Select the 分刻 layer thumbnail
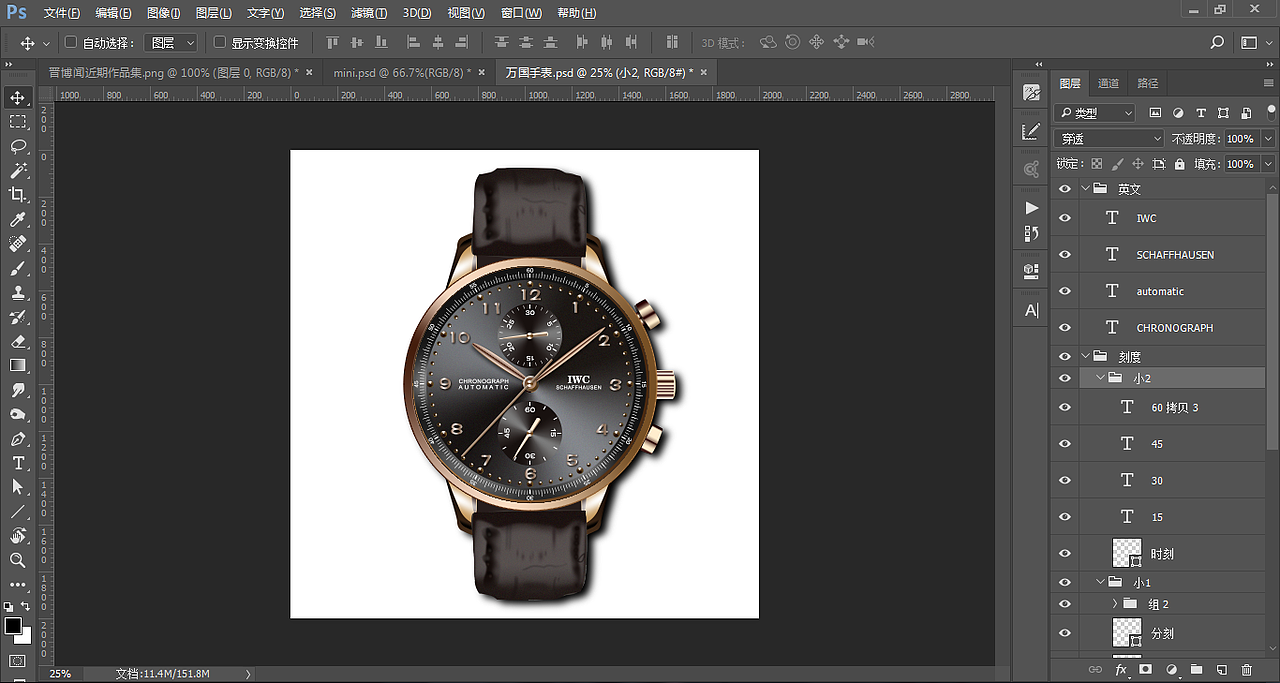 (1127, 633)
